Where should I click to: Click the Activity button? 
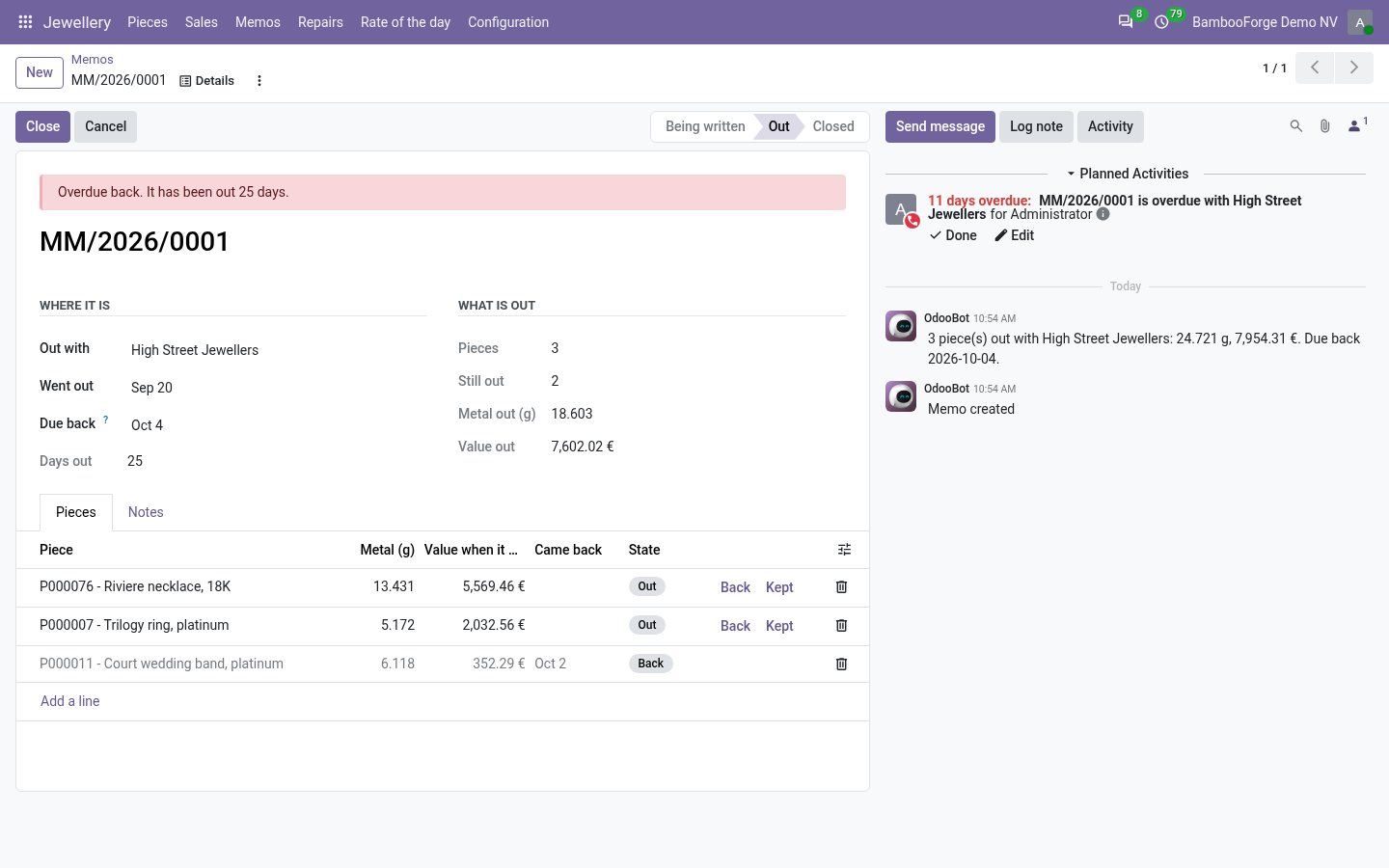tap(1110, 126)
